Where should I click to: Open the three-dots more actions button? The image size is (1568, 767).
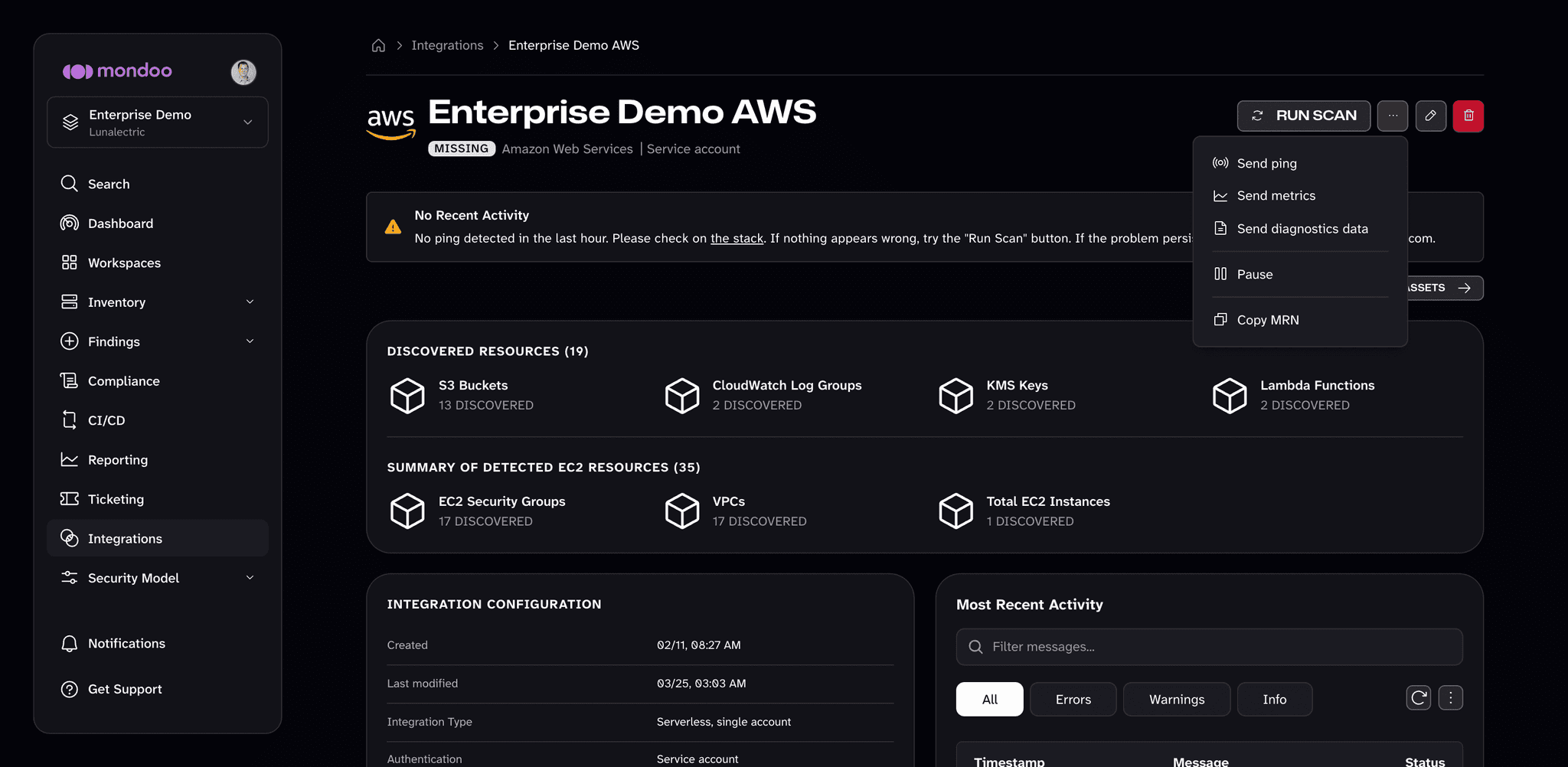click(1393, 116)
